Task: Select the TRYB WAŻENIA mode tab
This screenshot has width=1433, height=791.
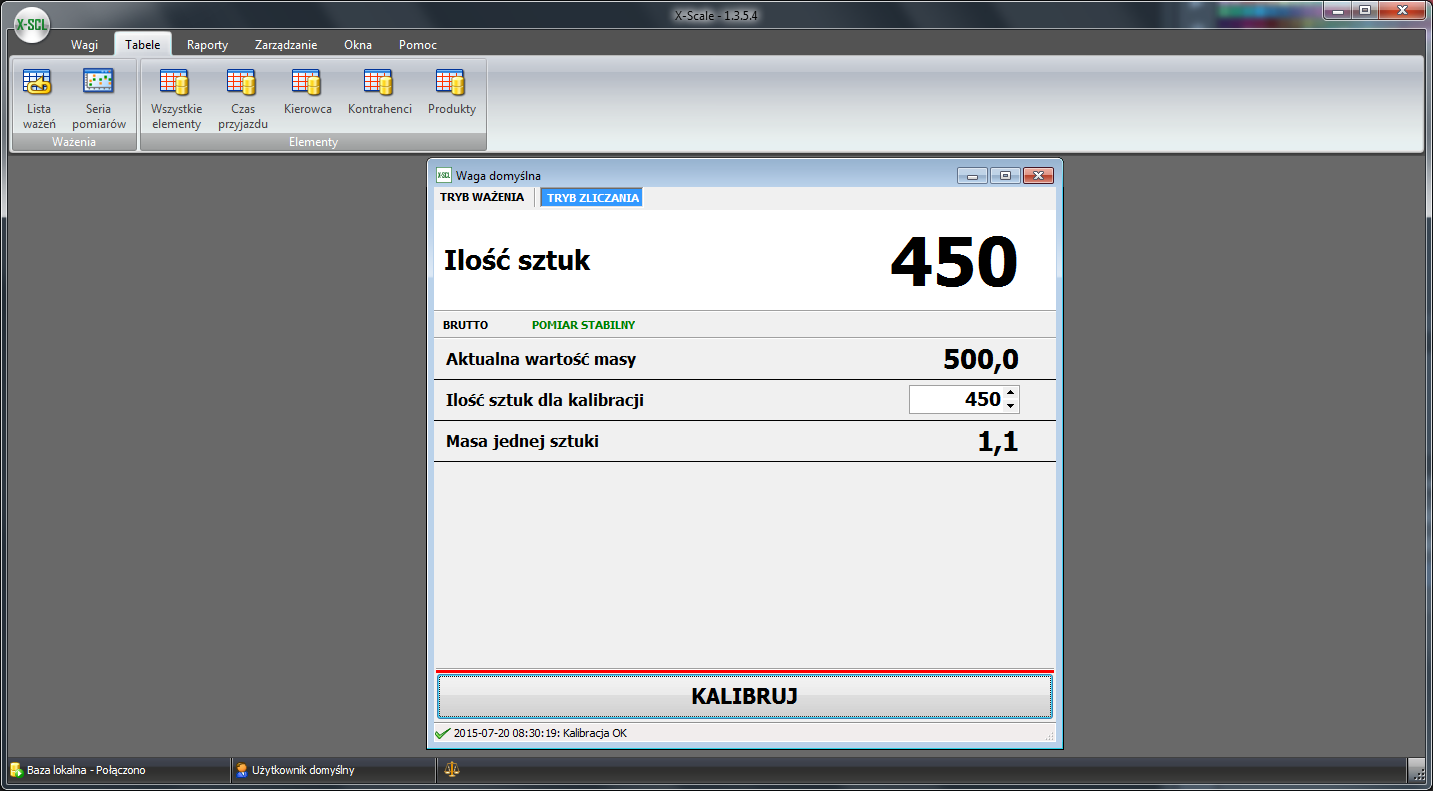Action: (482, 198)
